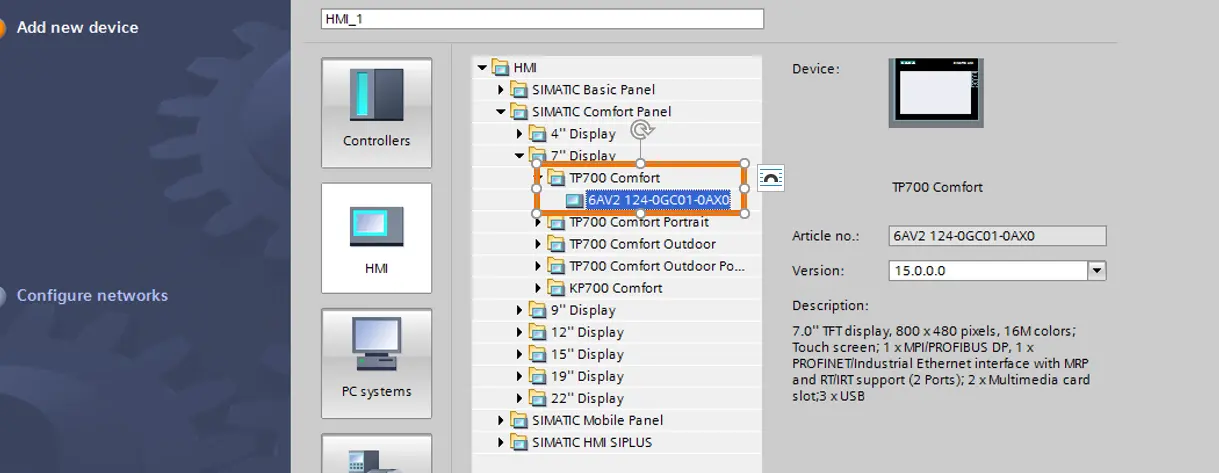The width and height of the screenshot is (1219, 473).
Task: Select the TP700 Comfort Portrait row text
Action: [x=639, y=222]
